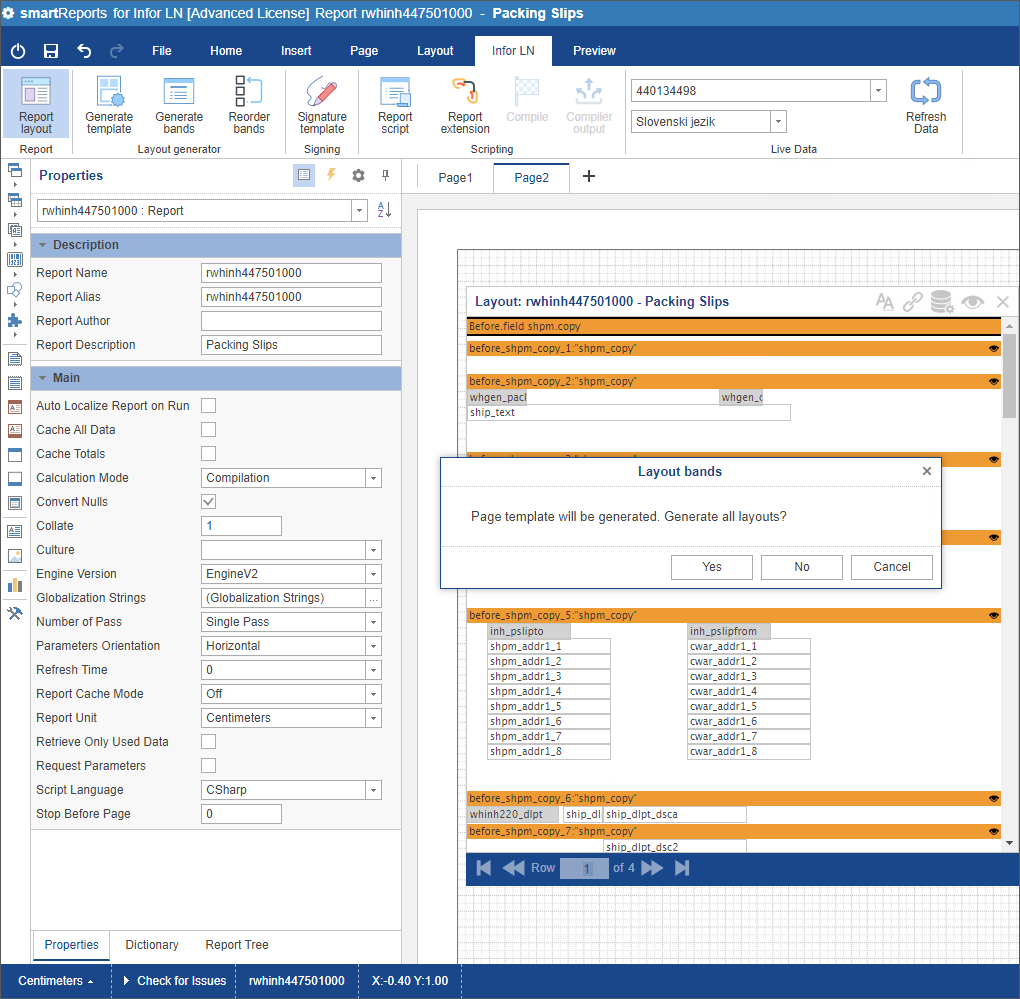Enable the Cache Totals checkbox
Viewport: 1020px width, 999px height.
208,454
